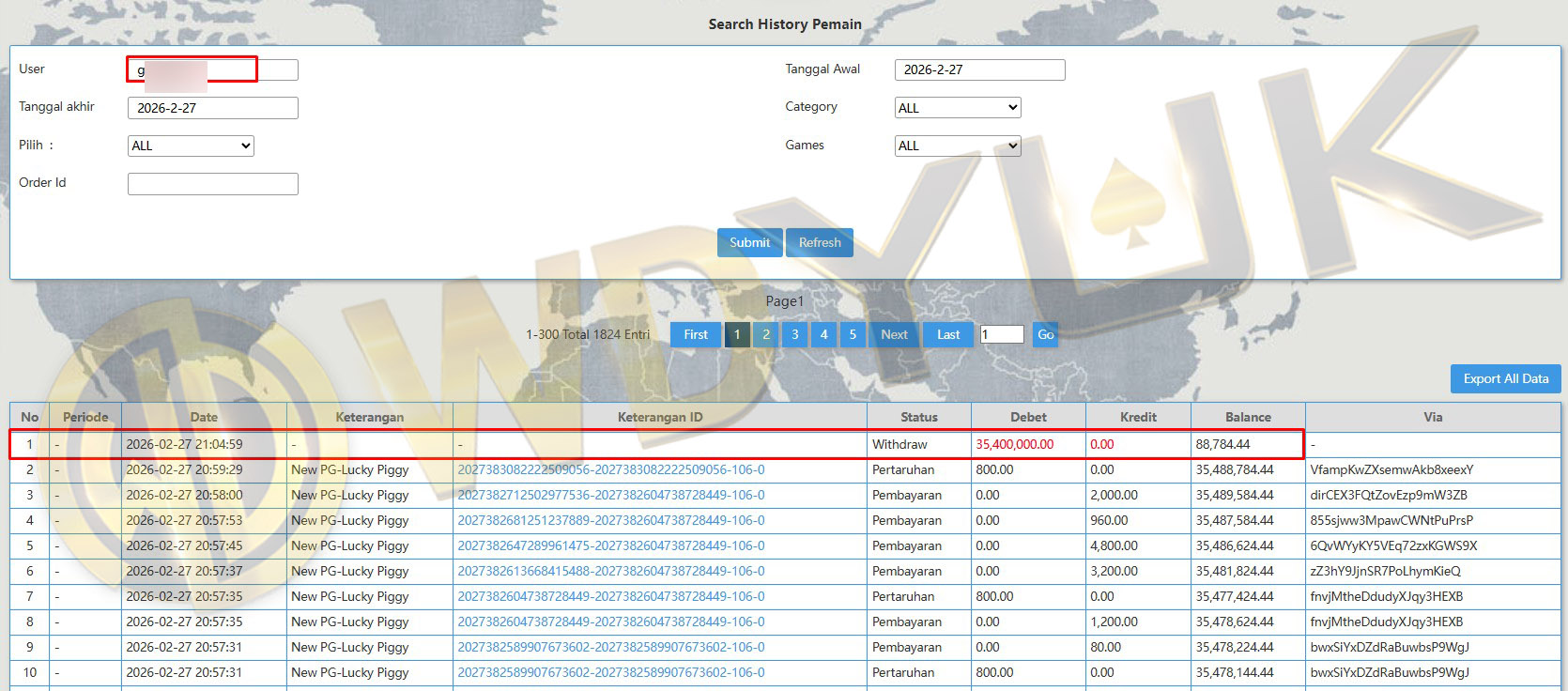Jump to page 5 of results
1568x691 pixels.
(853, 334)
